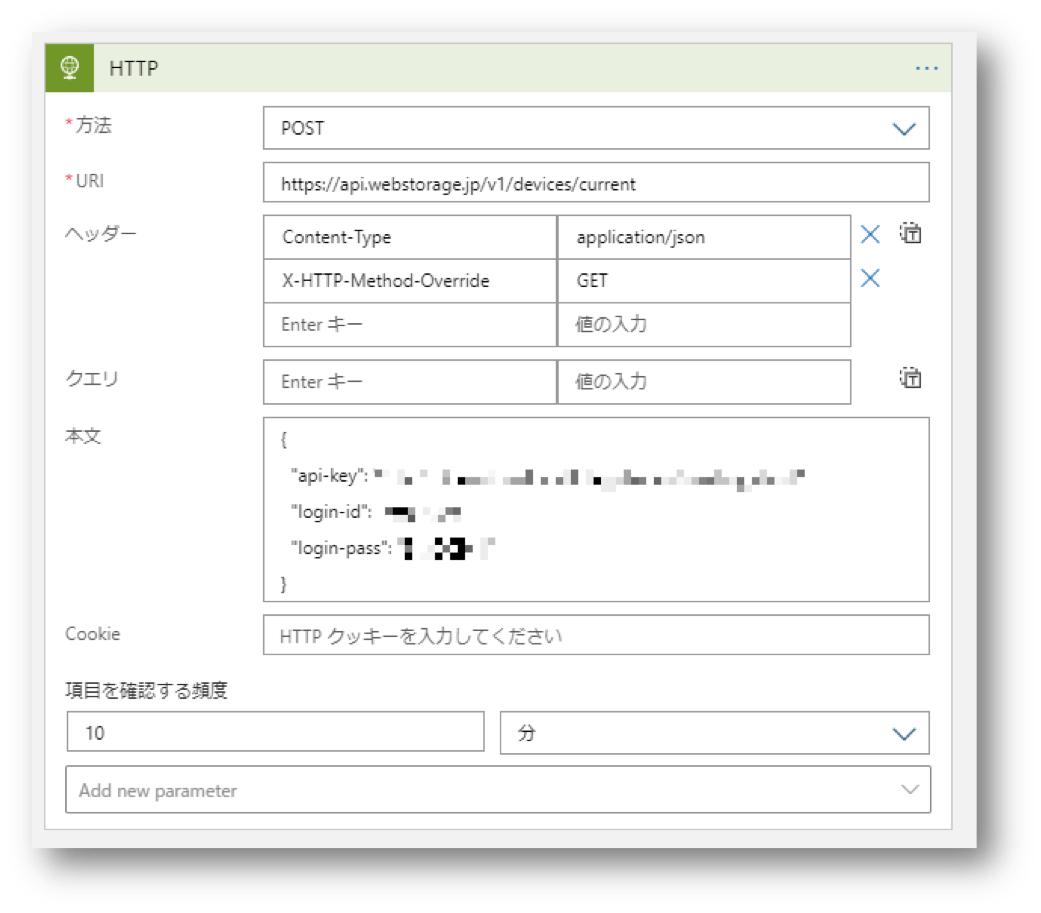The width and height of the screenshot is (1041, 913).
Task: Click the query Enter キー field
Action: click(x=410, y=382)
